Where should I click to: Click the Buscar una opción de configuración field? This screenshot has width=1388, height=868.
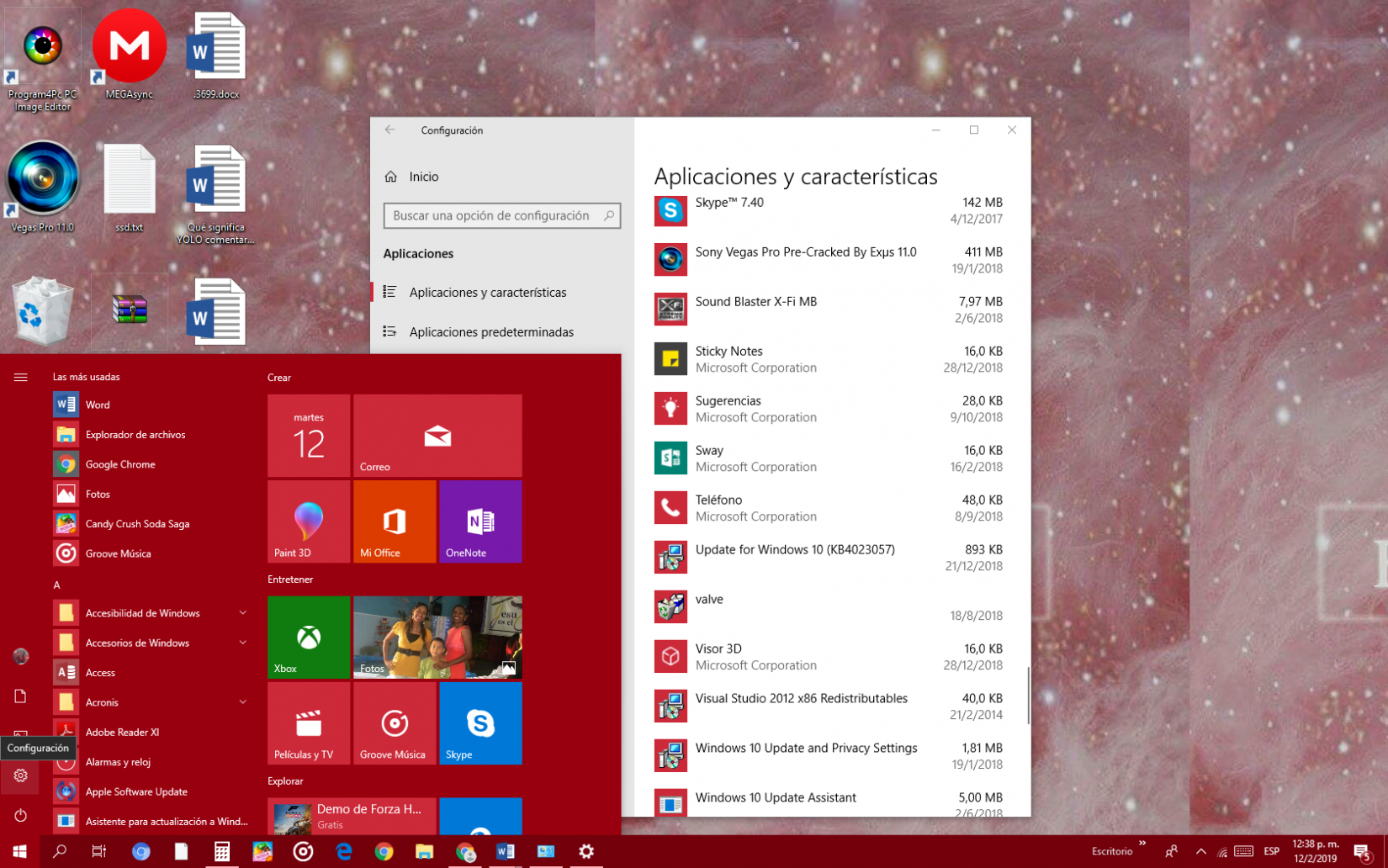tap(502, 215)
